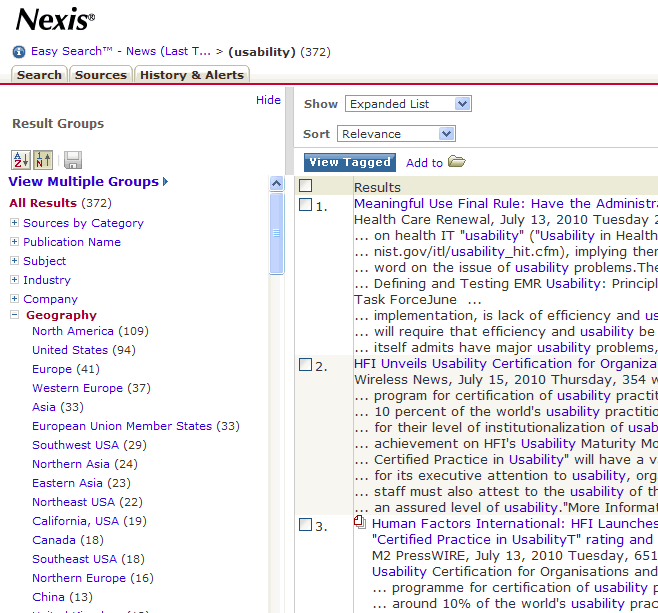Check the box for result 2
658x613 pixels.
click(x=306, y=365)
